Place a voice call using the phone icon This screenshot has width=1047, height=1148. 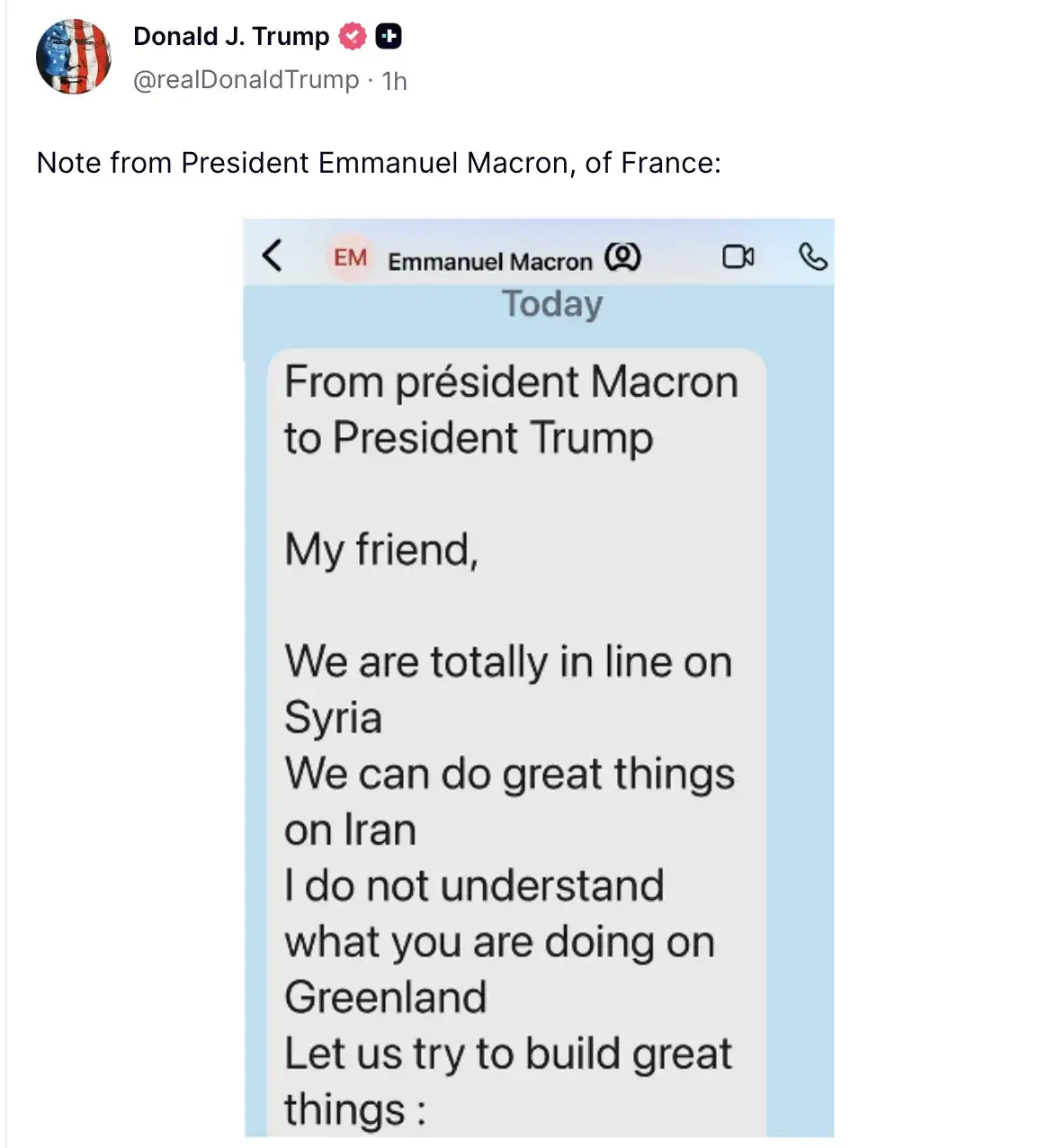pyautogui.click(x=812, y=258)
